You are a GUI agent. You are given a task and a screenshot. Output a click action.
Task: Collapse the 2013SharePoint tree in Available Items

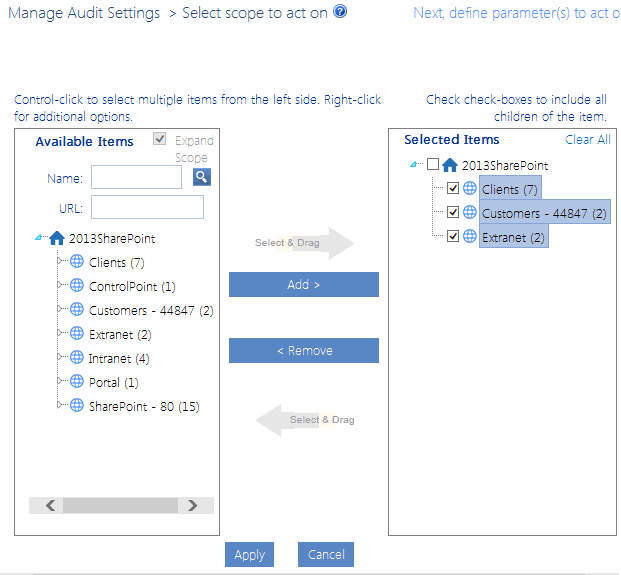click(39, 239)
